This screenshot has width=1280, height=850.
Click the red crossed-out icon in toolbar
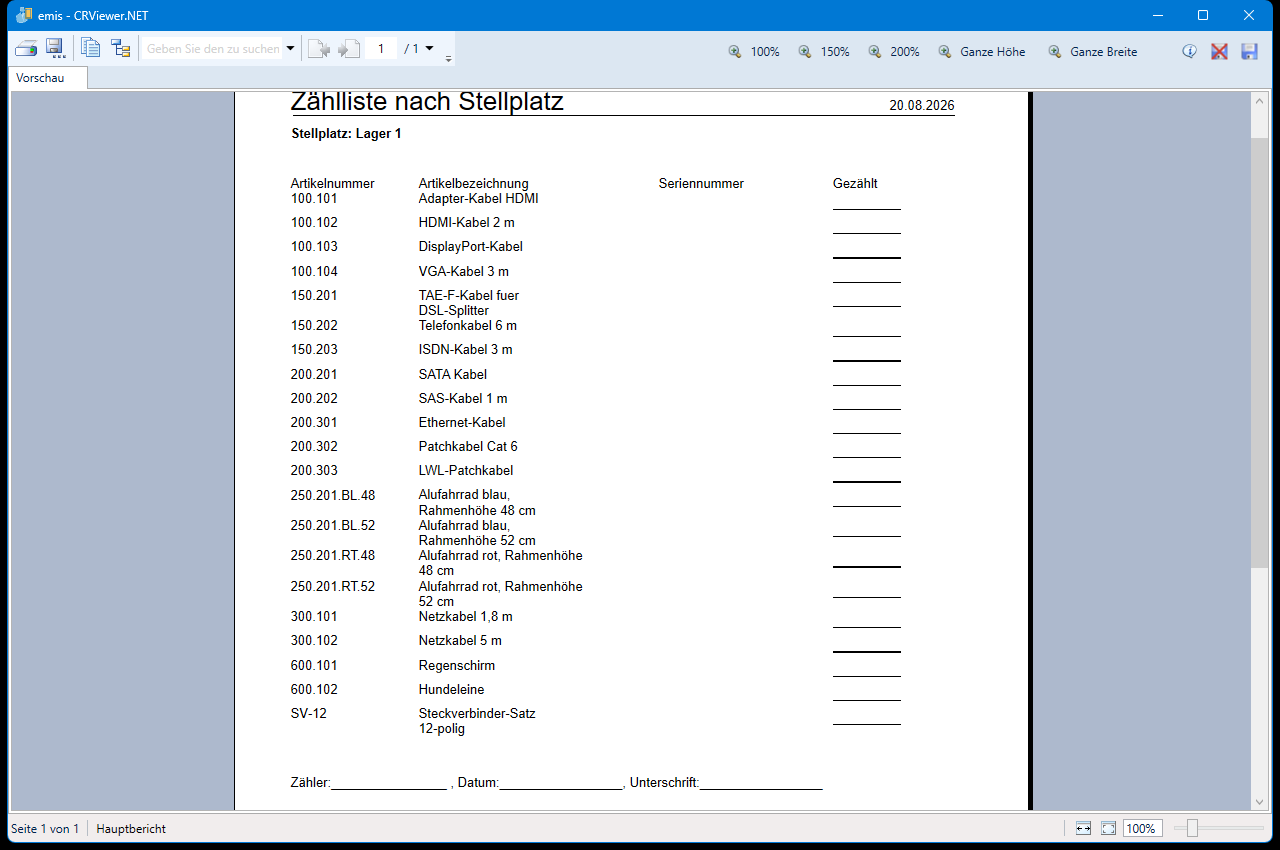click(1219, 51)
